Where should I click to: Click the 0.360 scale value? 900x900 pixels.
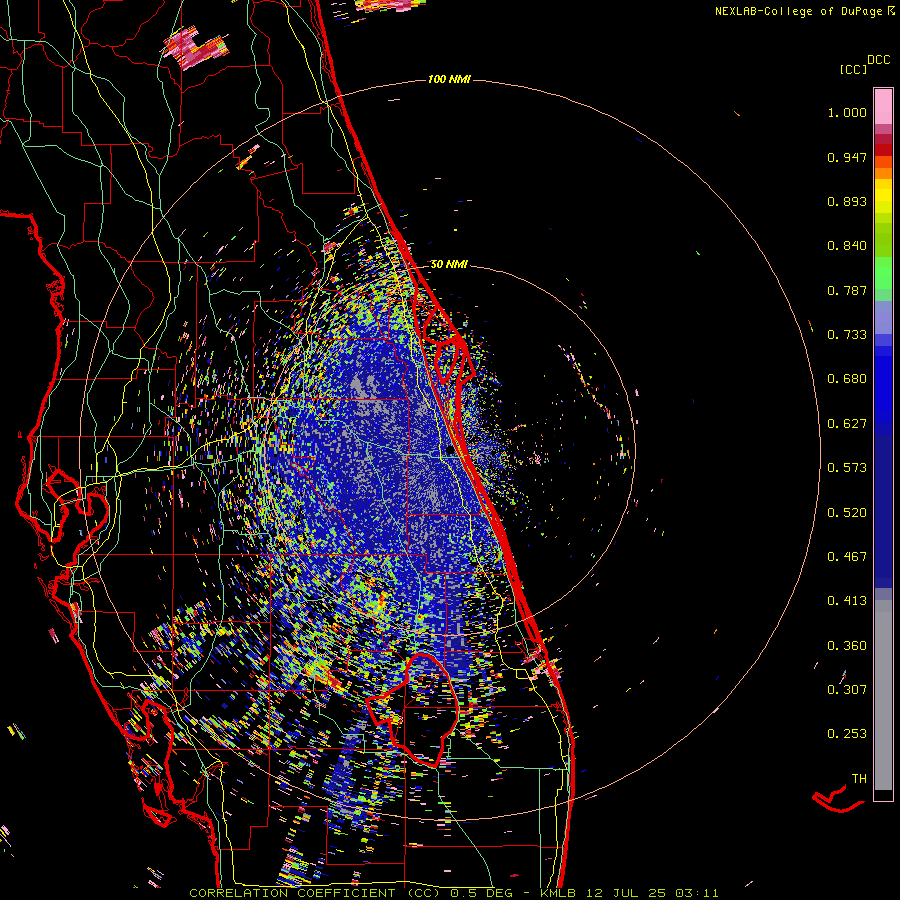pyautogui.click(x=847, y=646)
